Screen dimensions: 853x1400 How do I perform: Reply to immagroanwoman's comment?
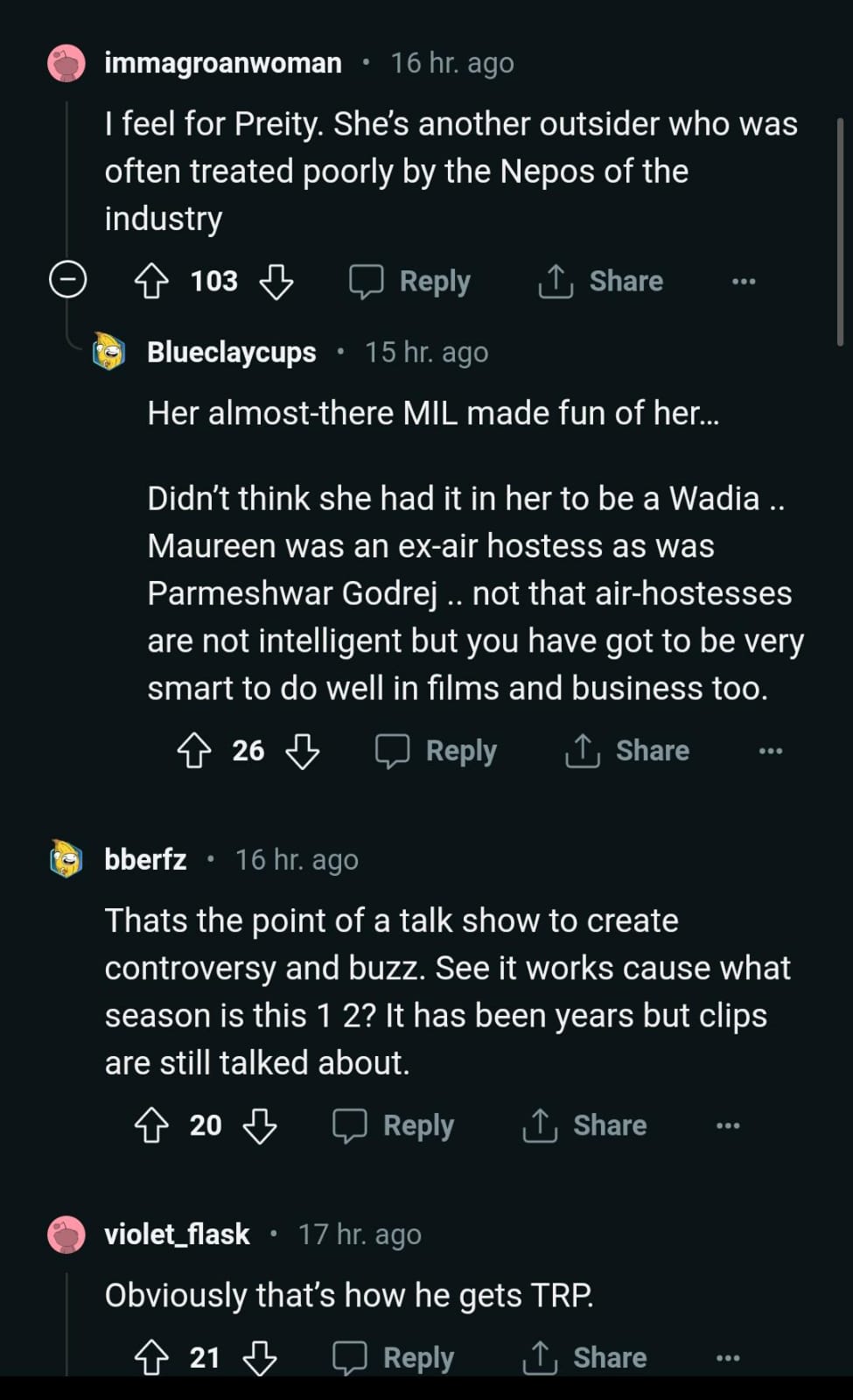tap(410, 282)
